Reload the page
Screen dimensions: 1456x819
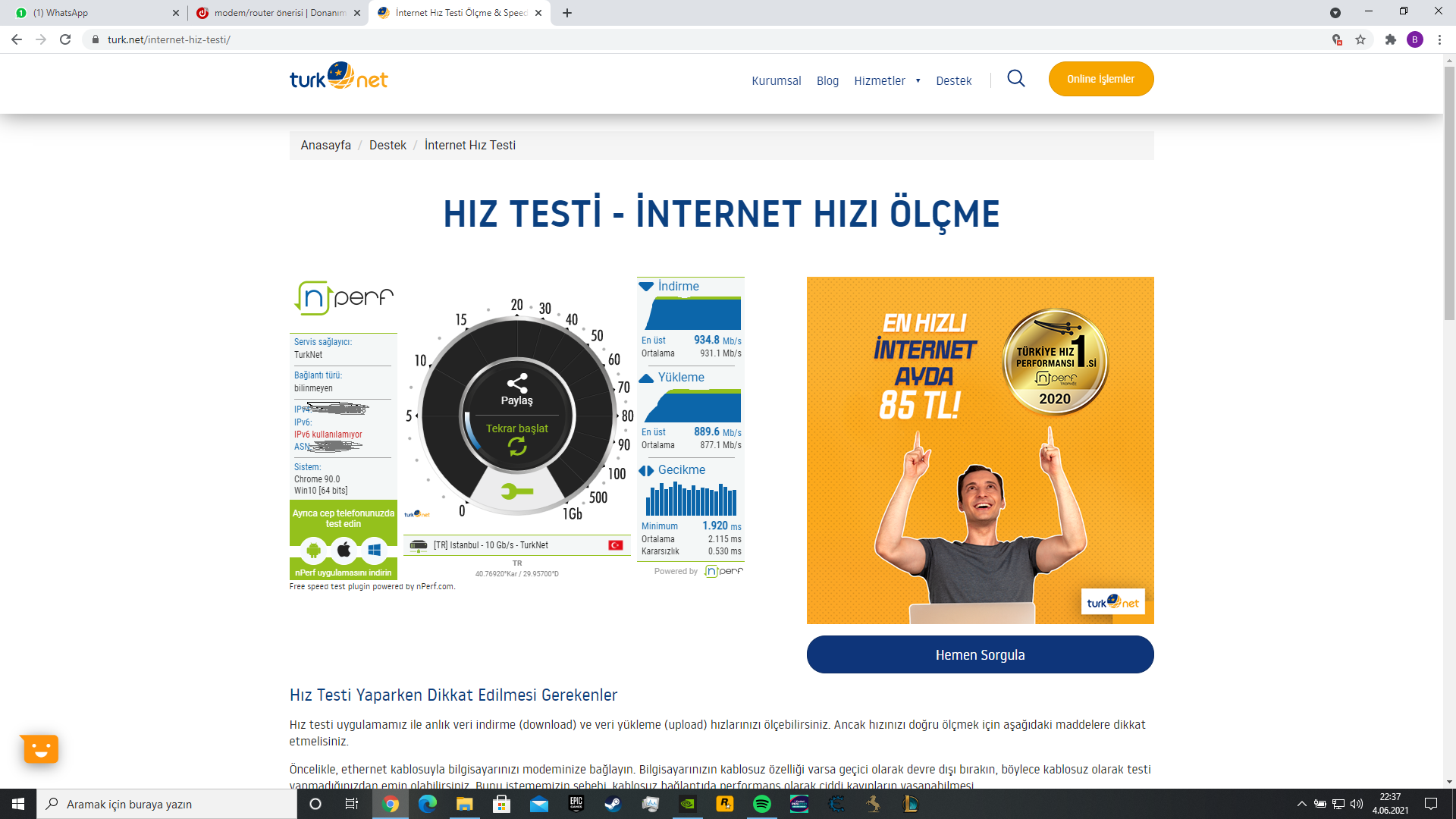click(65, 39)
